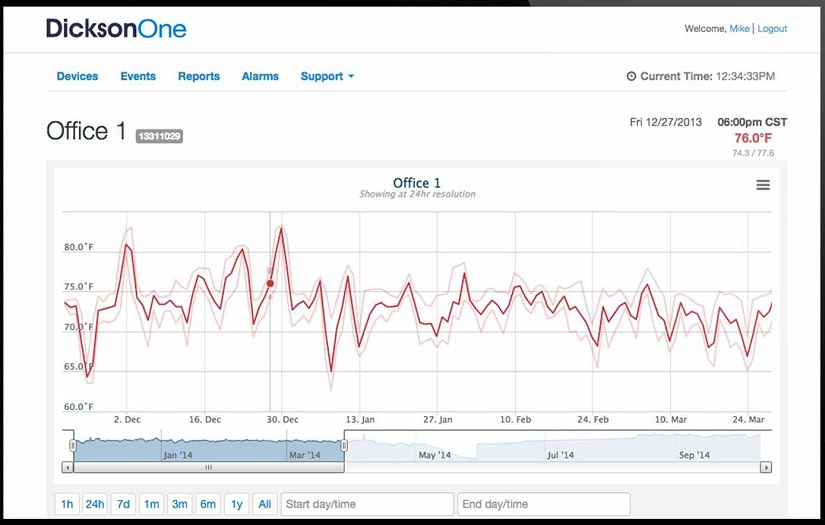Click the 74.3 / 77.6 min-max reading

point(753,153)
